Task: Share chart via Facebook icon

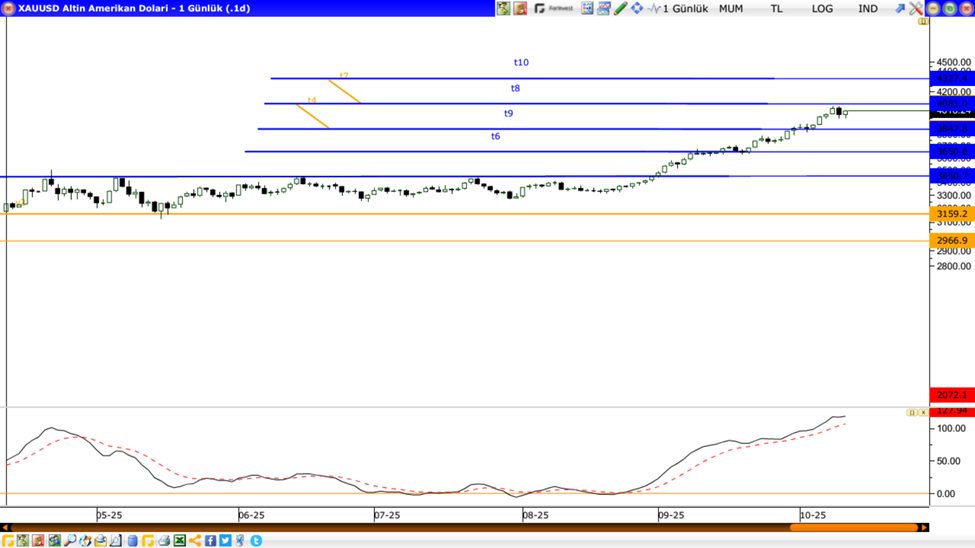Action: point(210,541)
